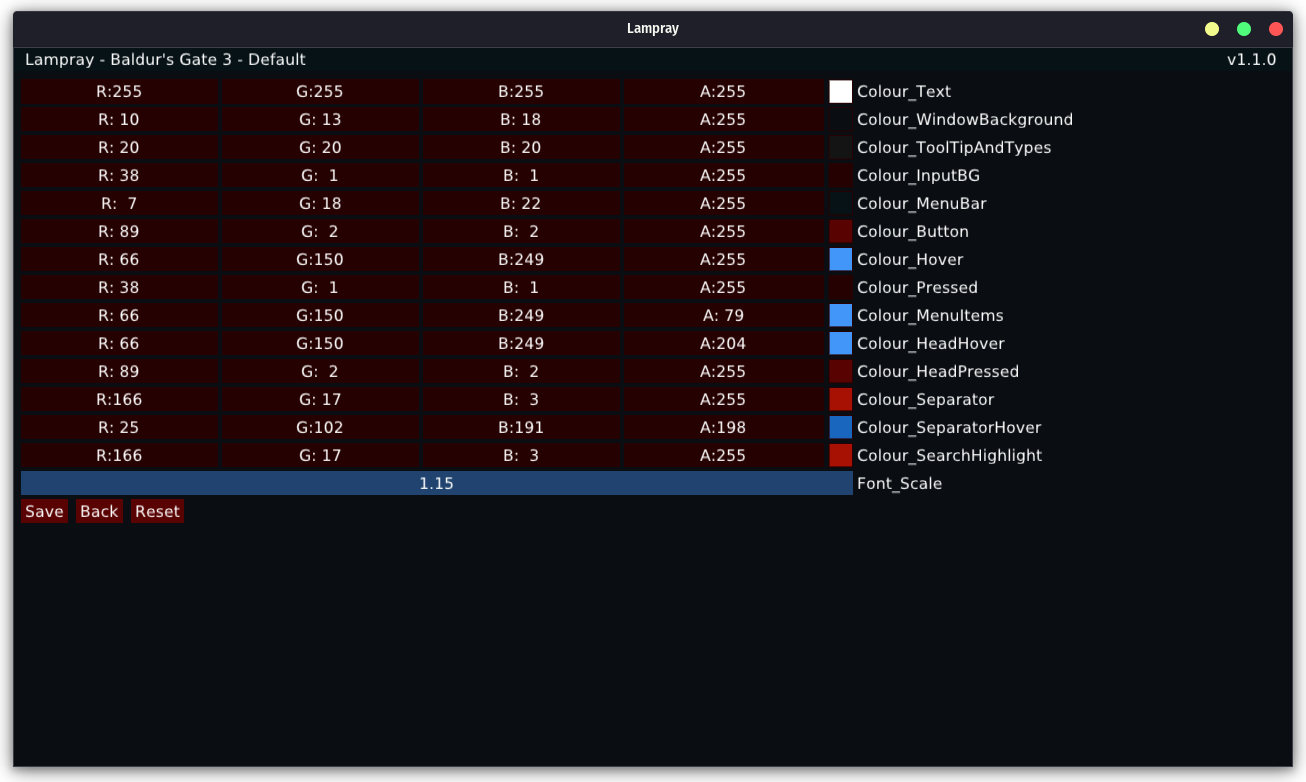Click the G field of Colour_InputBG
1306x782 pixels.
tap(320, 175)
